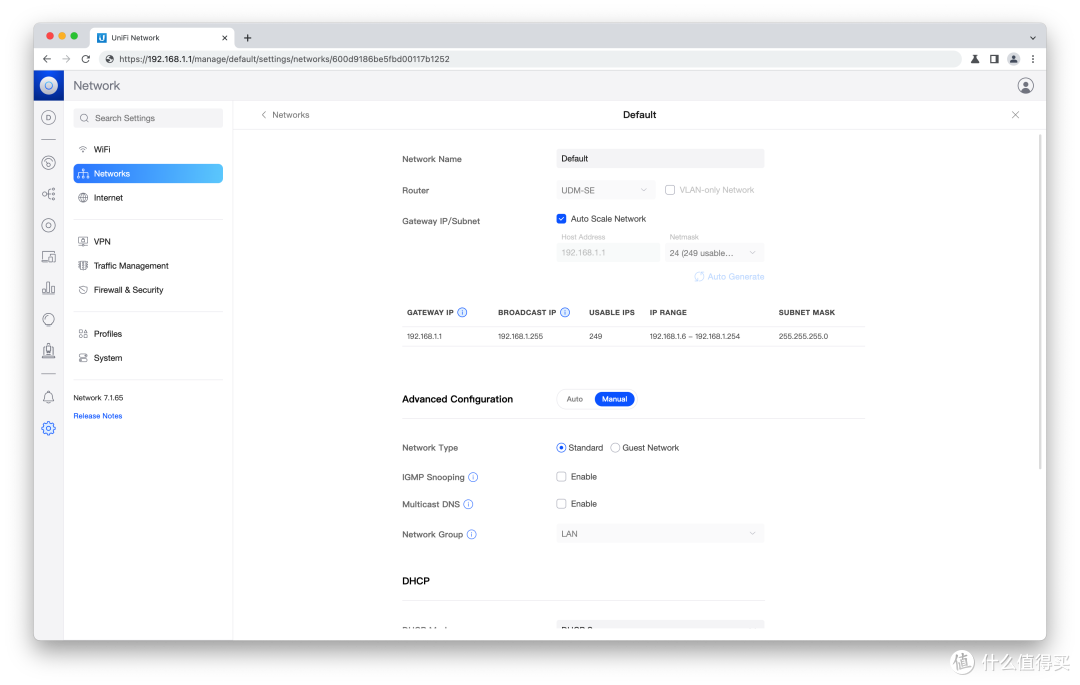
Task: Click info icon next to IGMP Snooping
Action: tap(473, 478)
